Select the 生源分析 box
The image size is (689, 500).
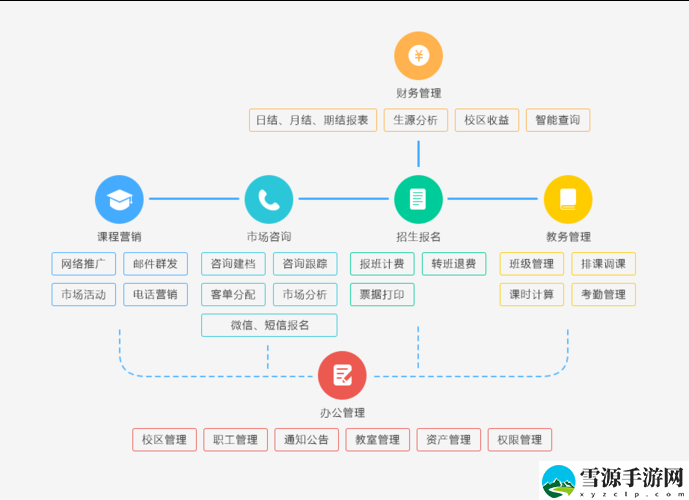click(416, 120)
